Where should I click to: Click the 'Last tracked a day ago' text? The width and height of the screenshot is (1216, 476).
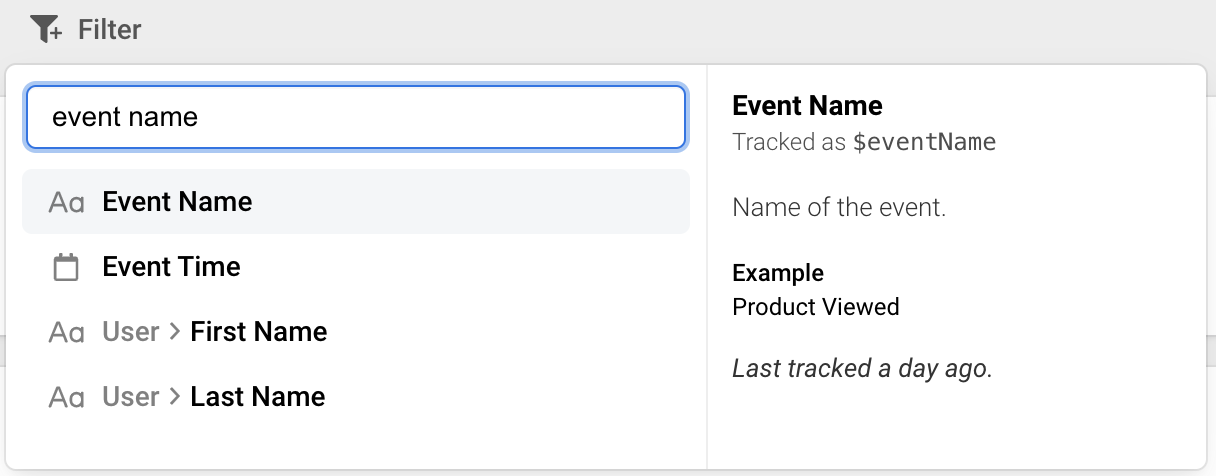pyautogui.click(x=862, y=369)
